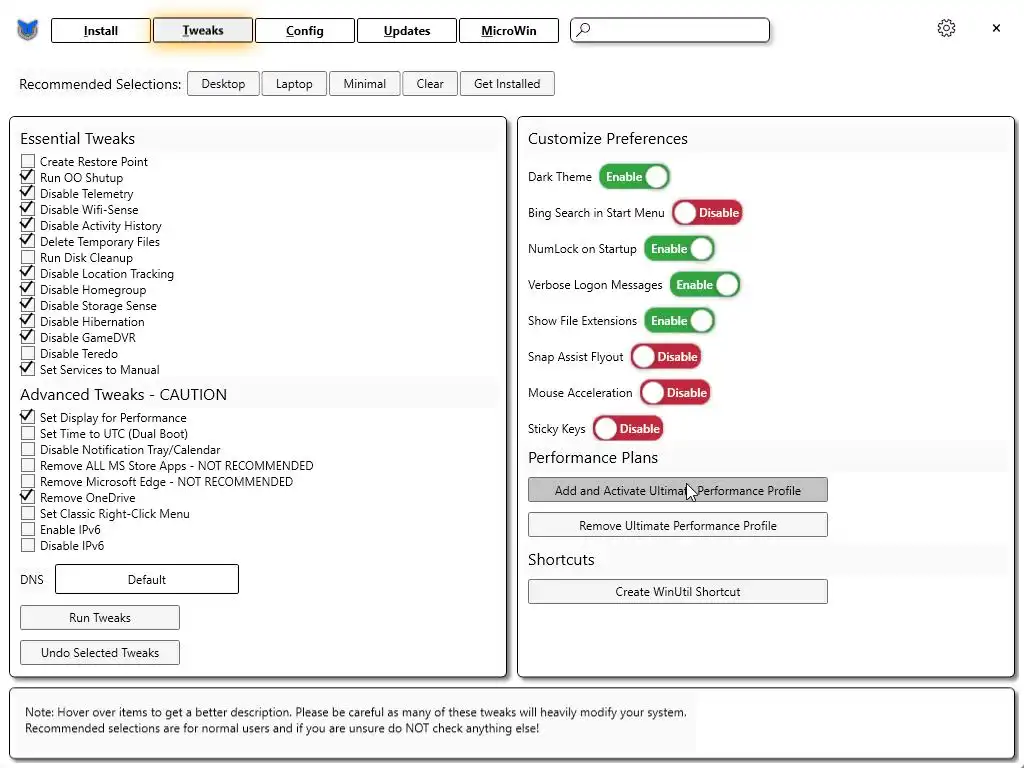Switch to the Install tab
This screenshot has width=1024, height=768.
pyautogui.click(x=101, y=31)
